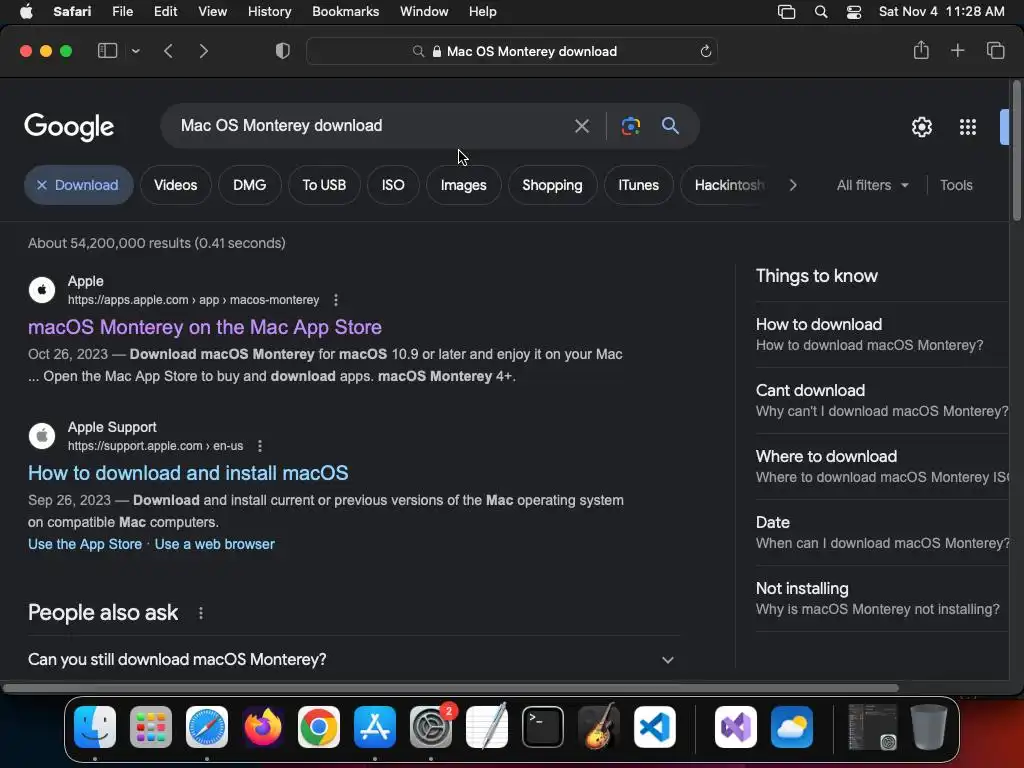Viewport: 1024px width, 768px height.
Task: Remove the Download filter chip
Action: click(78, 185)
